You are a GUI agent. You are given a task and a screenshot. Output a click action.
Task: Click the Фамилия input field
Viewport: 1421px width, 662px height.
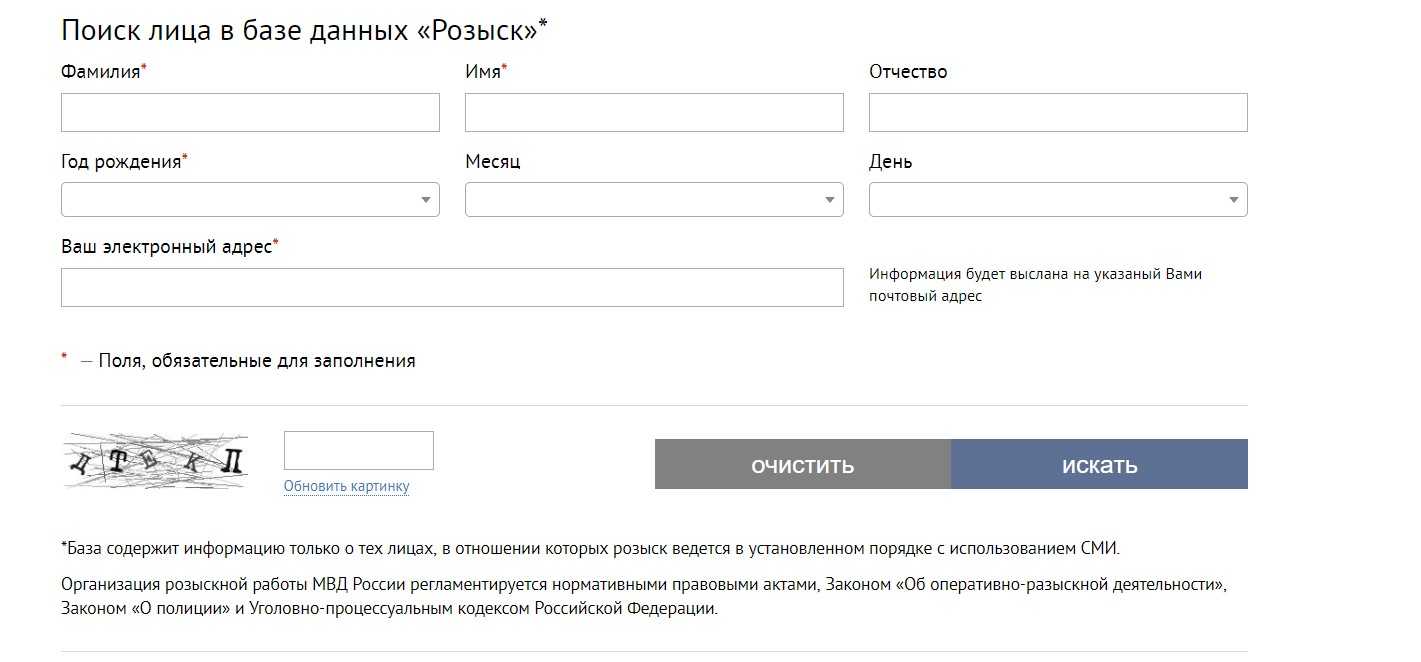coord(250,113)
